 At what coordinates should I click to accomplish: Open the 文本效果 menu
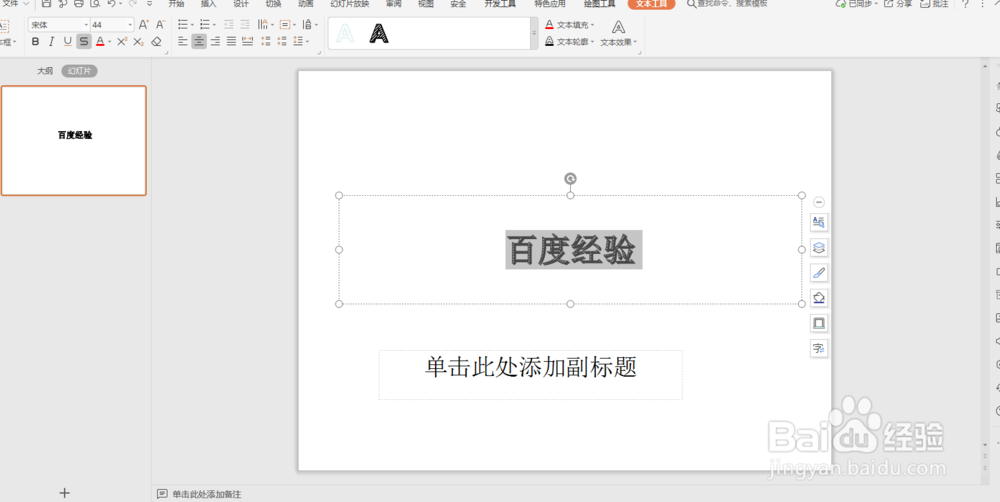[x=618, y=34]
